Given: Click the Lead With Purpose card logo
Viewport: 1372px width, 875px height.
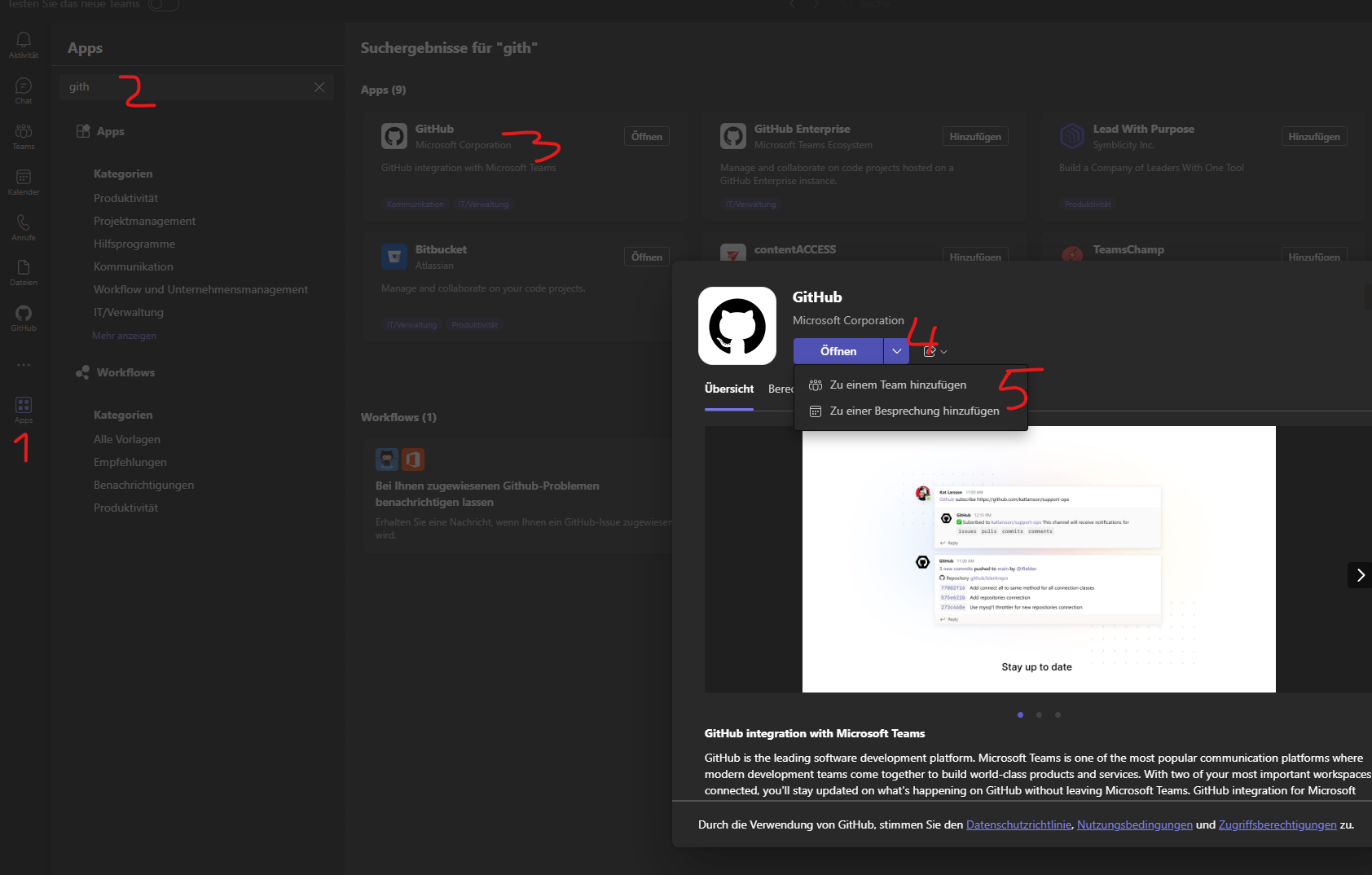Looking at the screenshot, I should point(1072,136).
